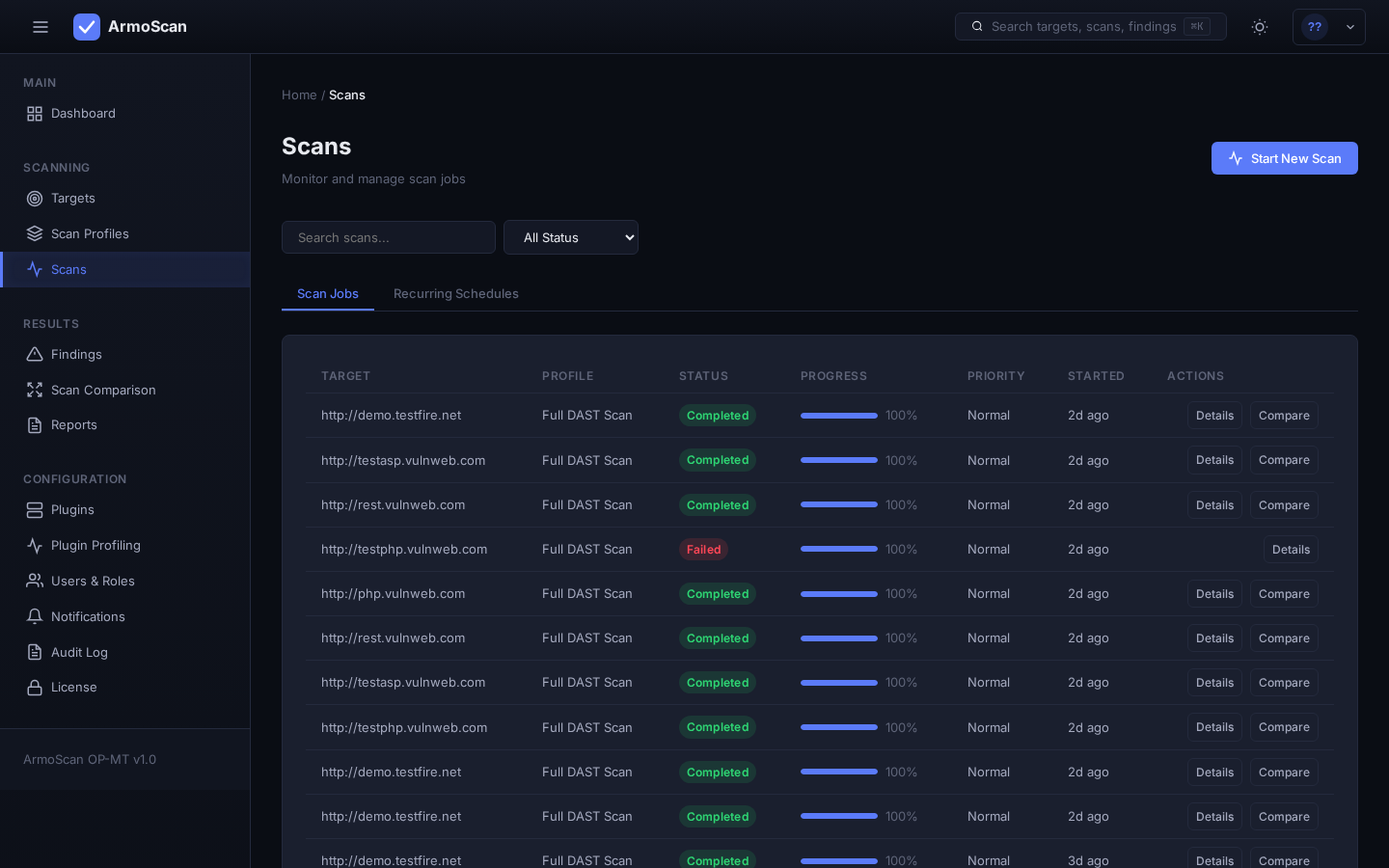Open the Findings page
The image size is (1389, 868).
[125, 355]
